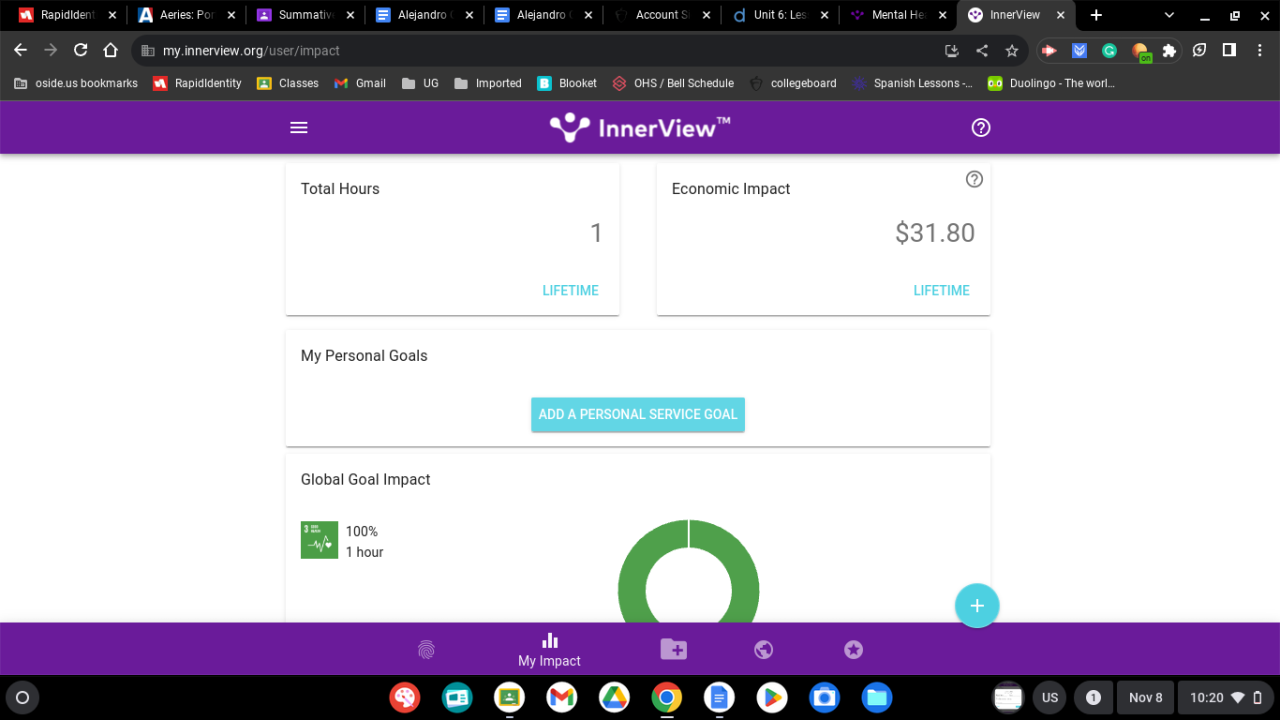Bookmark this page with star icon

(x=1012, y=50)
